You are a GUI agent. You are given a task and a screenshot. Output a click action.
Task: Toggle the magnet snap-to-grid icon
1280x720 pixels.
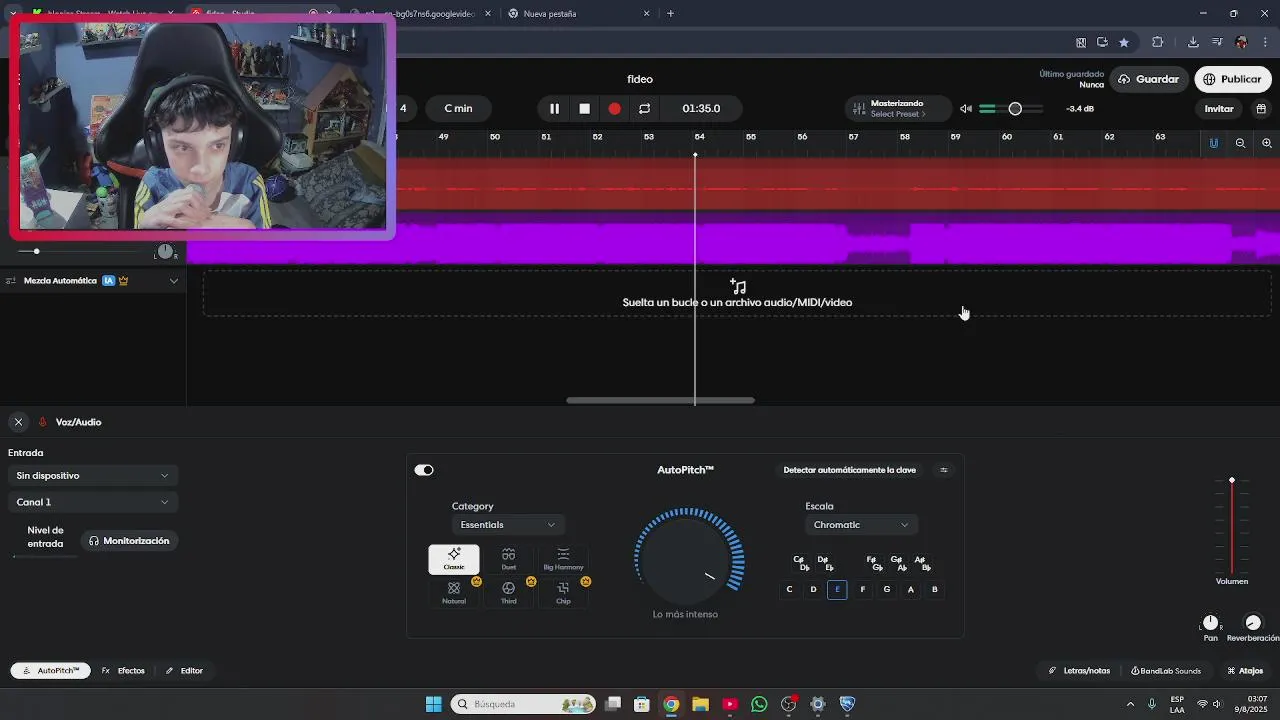1214,143
